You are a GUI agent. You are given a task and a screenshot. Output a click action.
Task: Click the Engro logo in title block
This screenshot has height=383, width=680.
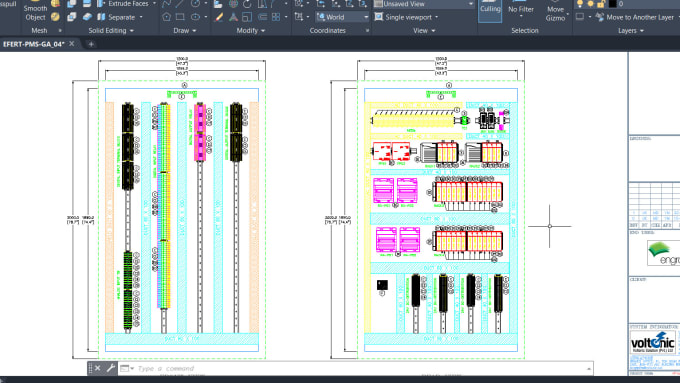pyautogui.click(x=664, y=253)
